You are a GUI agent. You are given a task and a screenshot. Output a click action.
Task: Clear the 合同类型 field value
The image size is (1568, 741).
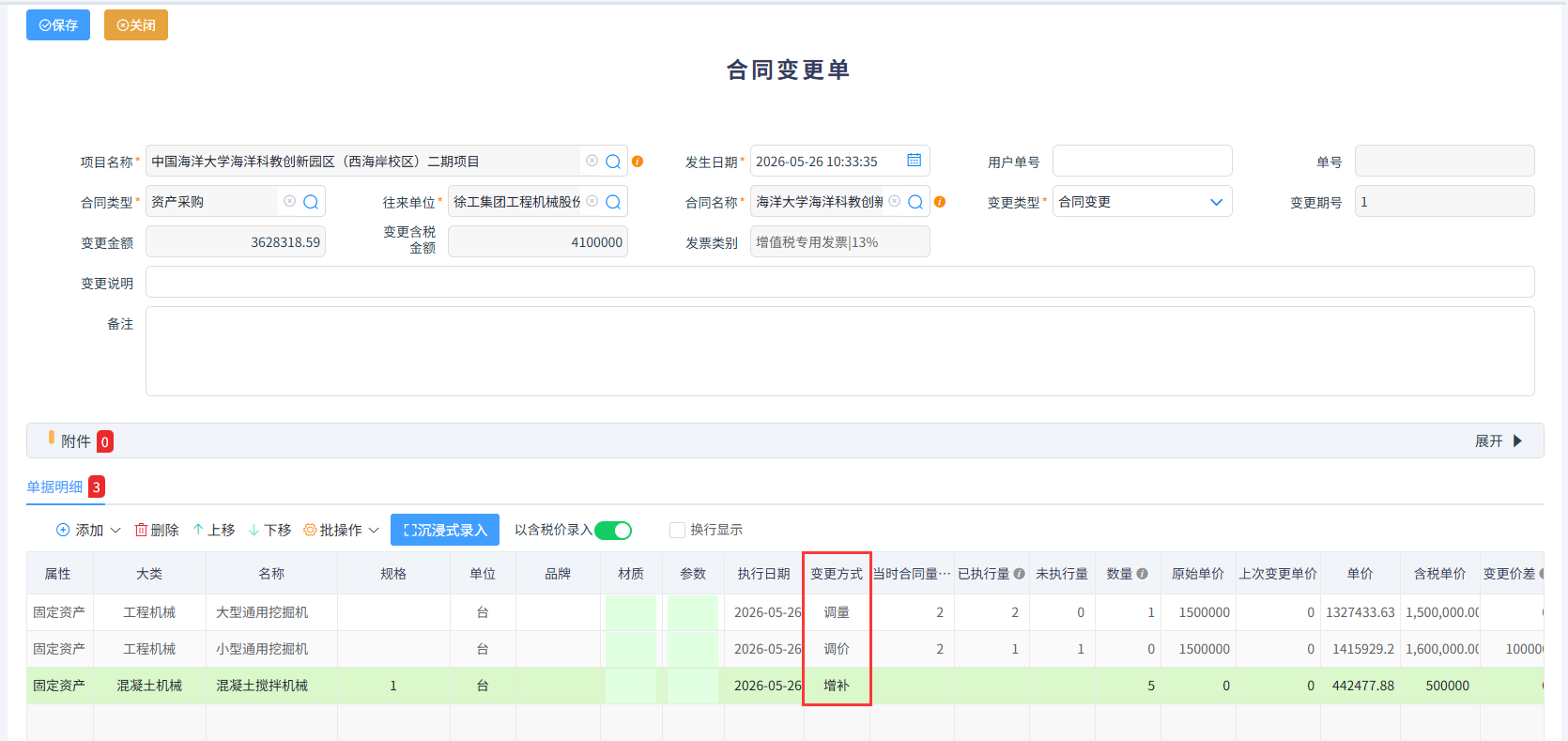coord(289,202)
